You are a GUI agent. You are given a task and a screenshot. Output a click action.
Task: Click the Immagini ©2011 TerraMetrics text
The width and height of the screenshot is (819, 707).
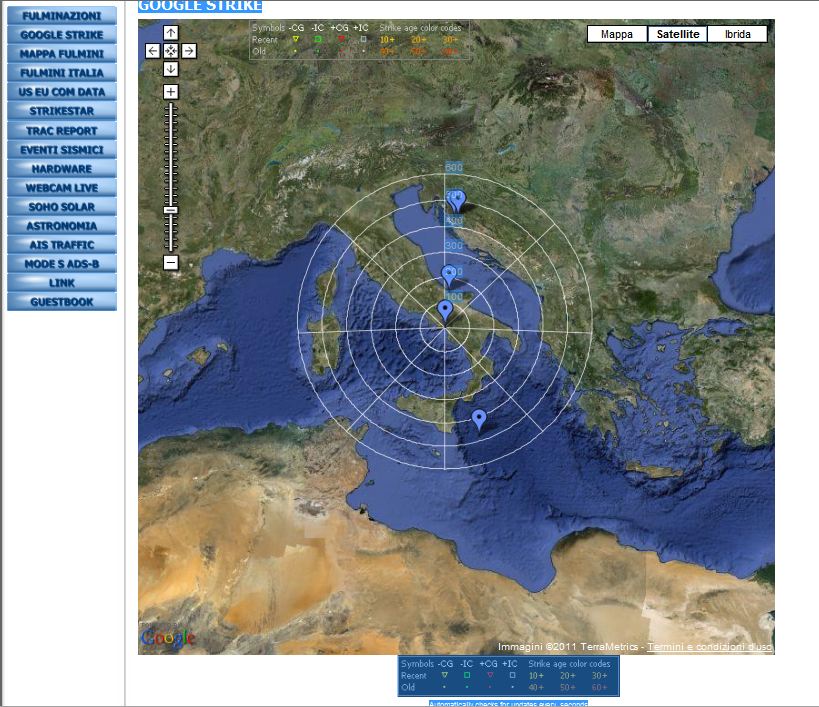[x=568, y=647]
